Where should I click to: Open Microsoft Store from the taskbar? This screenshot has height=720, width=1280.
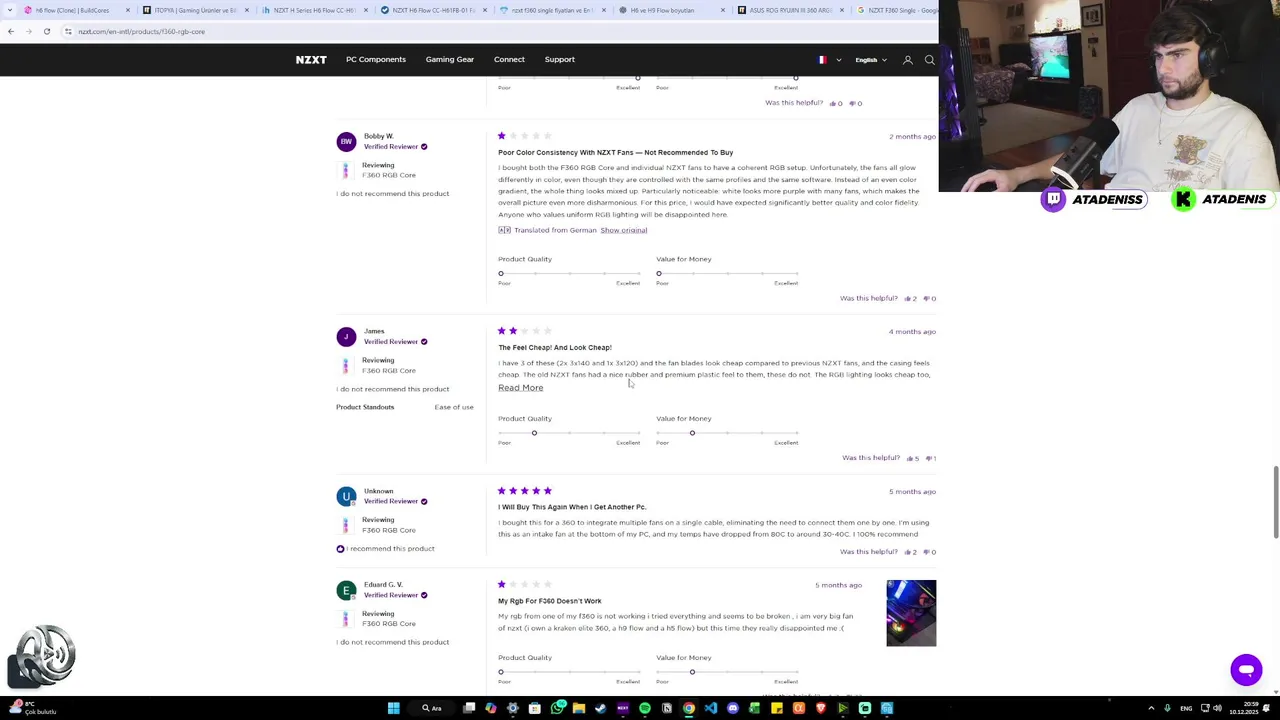tap(535, 708)
